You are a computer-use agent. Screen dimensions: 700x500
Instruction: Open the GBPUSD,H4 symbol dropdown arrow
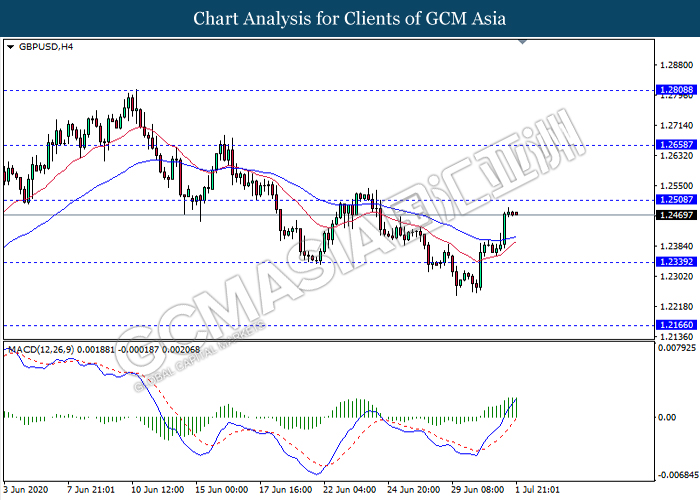(11, 47)
